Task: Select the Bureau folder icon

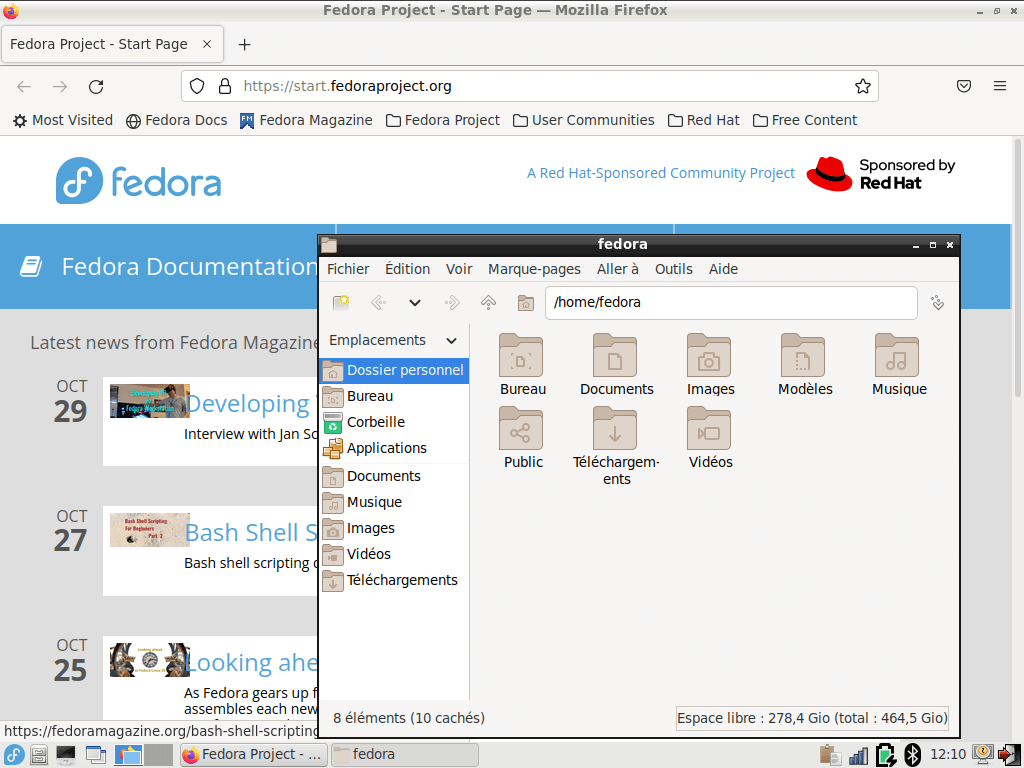Action: tap(522, 356)
